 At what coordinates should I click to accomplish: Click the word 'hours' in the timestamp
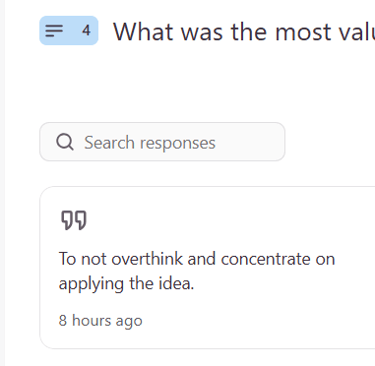click(91, 320)
